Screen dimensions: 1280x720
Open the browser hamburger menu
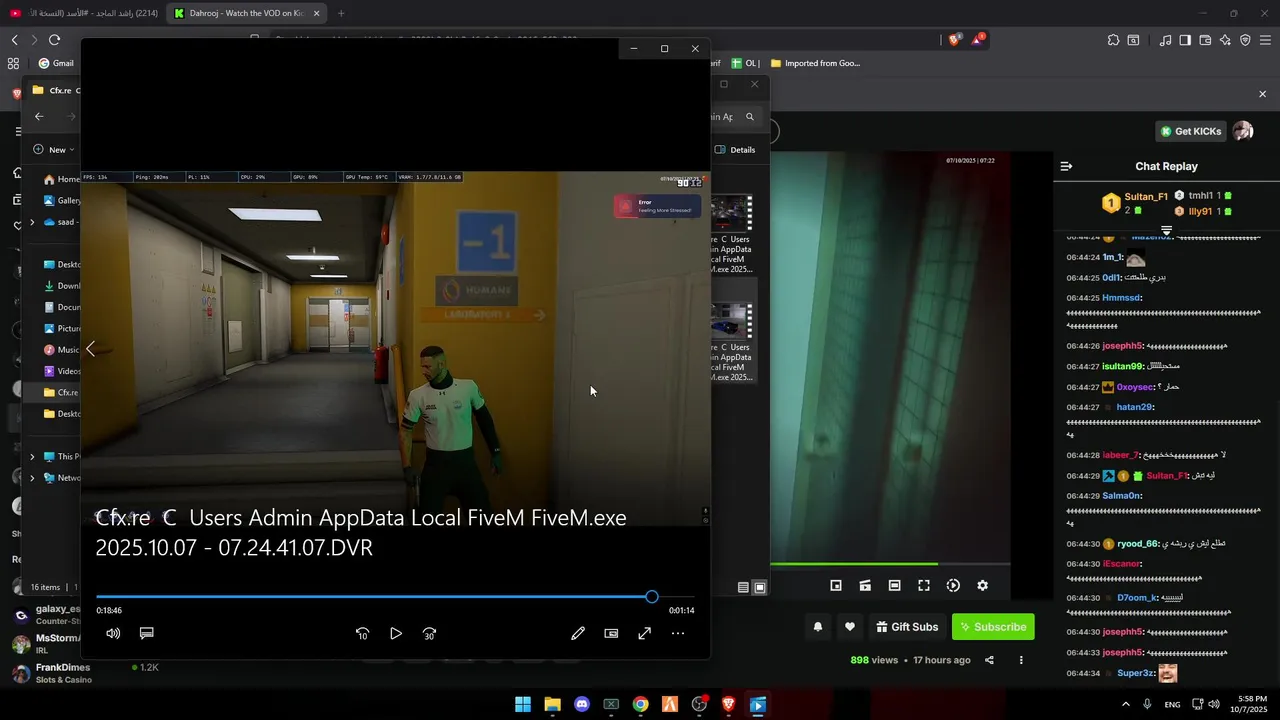tap(1266, 40)
